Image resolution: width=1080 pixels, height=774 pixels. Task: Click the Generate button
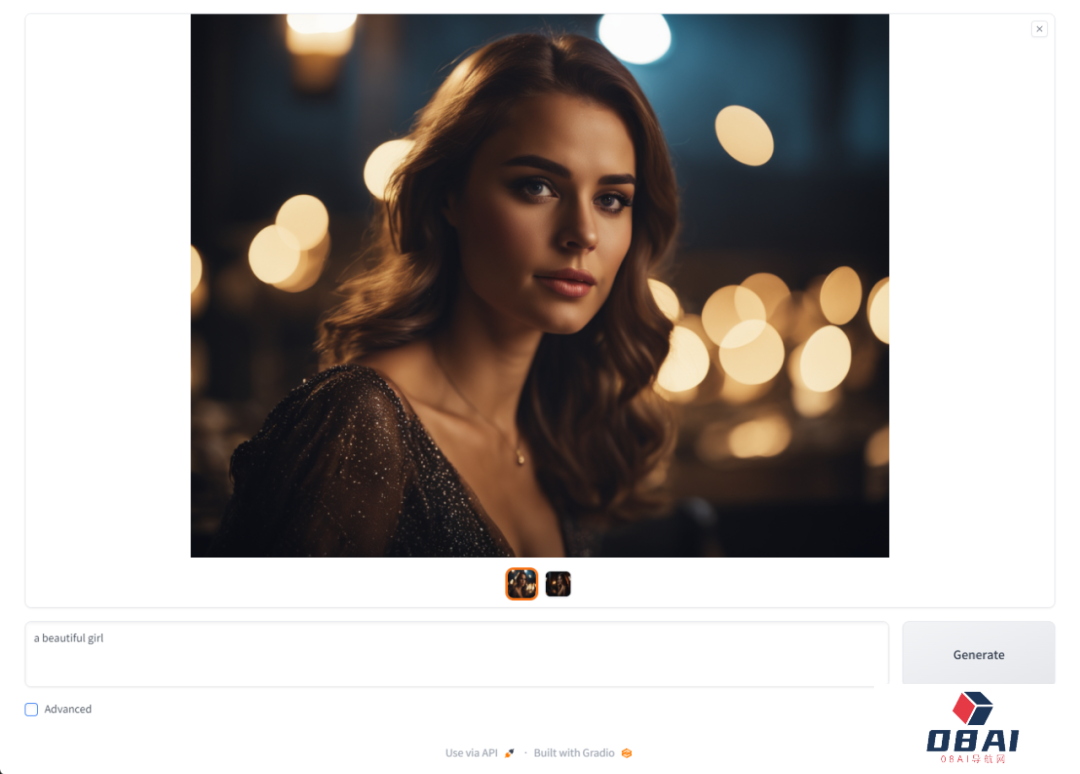coord(978,654)
